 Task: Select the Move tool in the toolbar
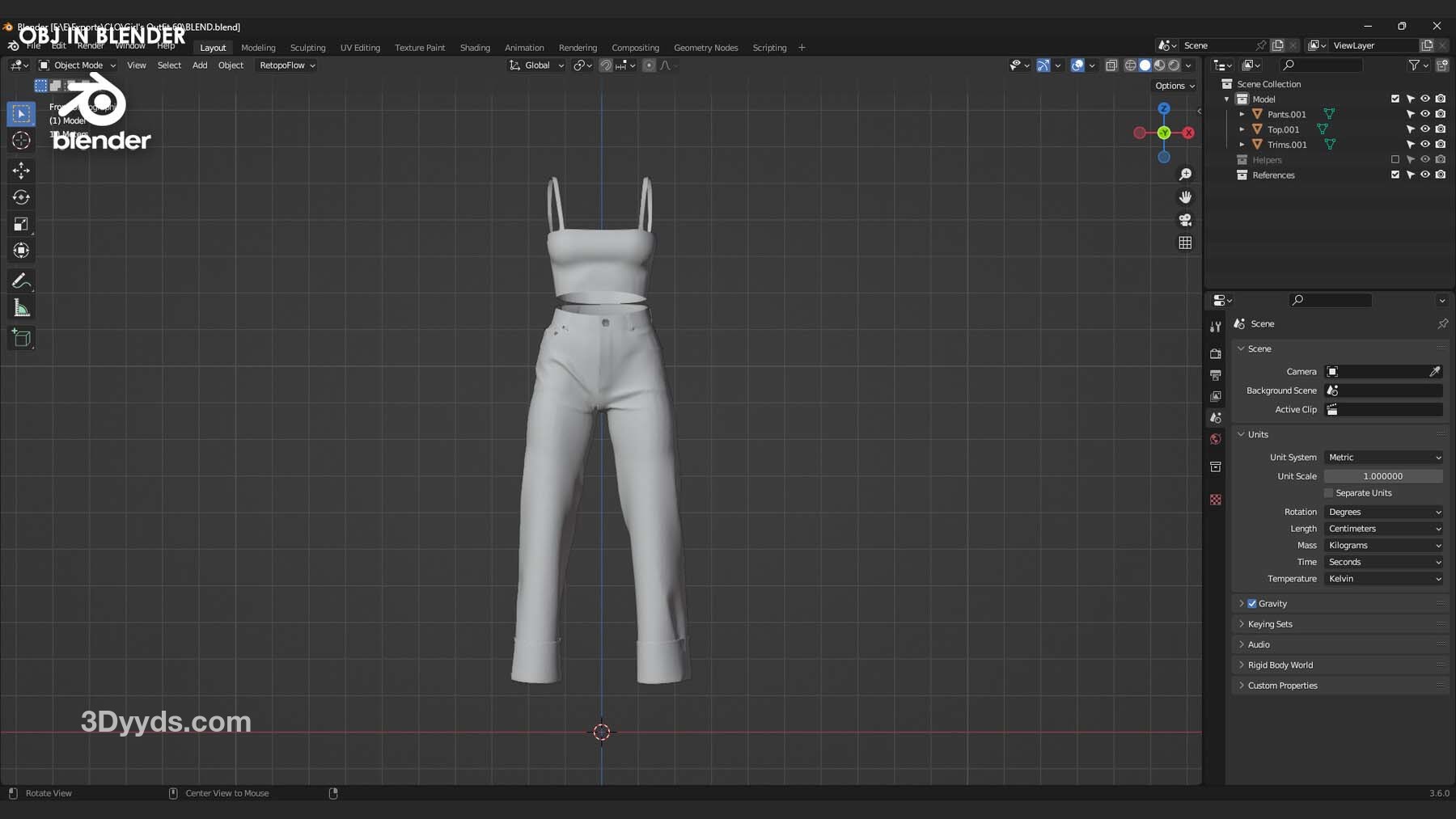pos(21,170)
